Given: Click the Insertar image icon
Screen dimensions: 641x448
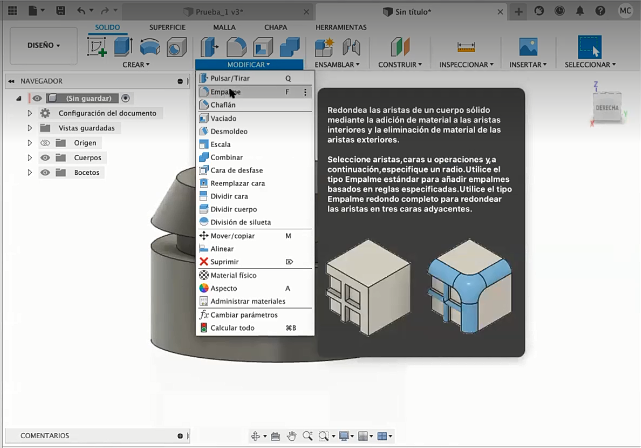Looking at the screenshot, I should click(x=528, y=46).
